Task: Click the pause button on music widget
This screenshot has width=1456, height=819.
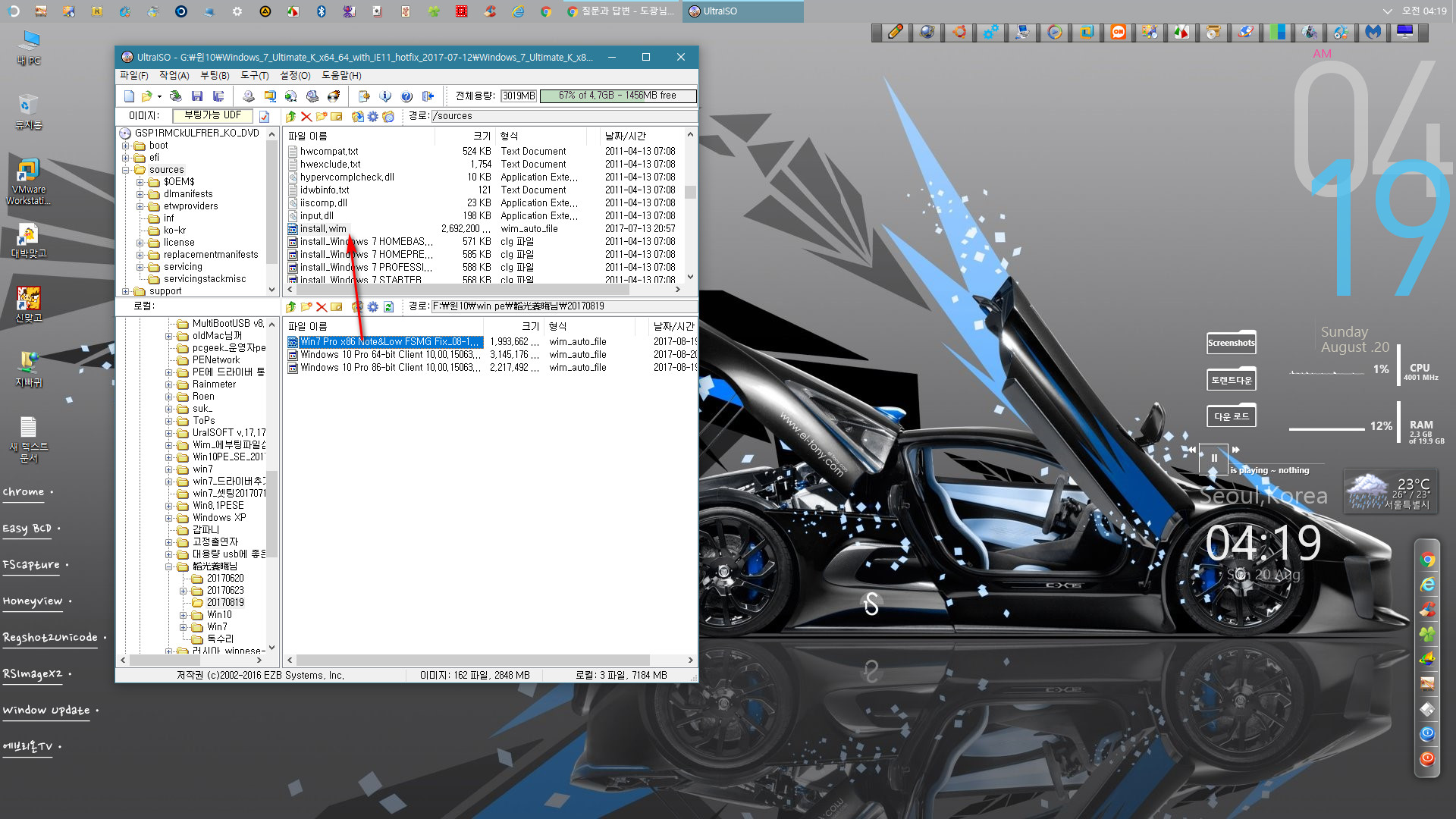Action: pyautogui.click(x=1213, y=458)
